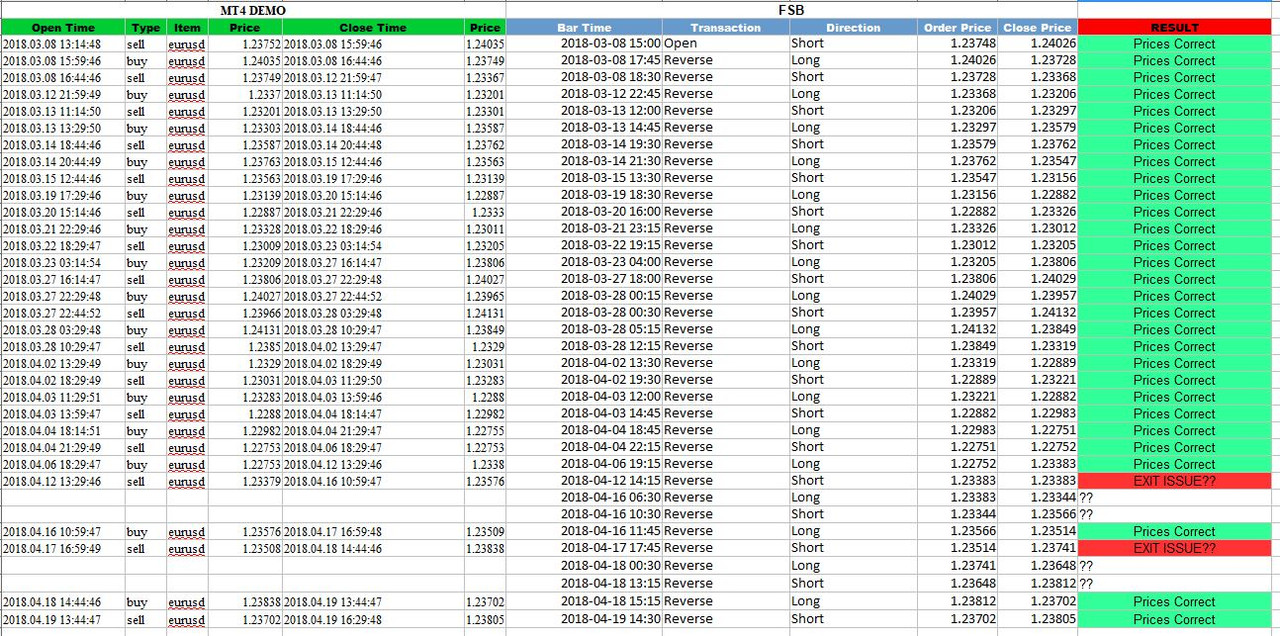The image size is (1280, 636).
Task: Select bar time 2018-03-08 15:00
Action: 611,44
